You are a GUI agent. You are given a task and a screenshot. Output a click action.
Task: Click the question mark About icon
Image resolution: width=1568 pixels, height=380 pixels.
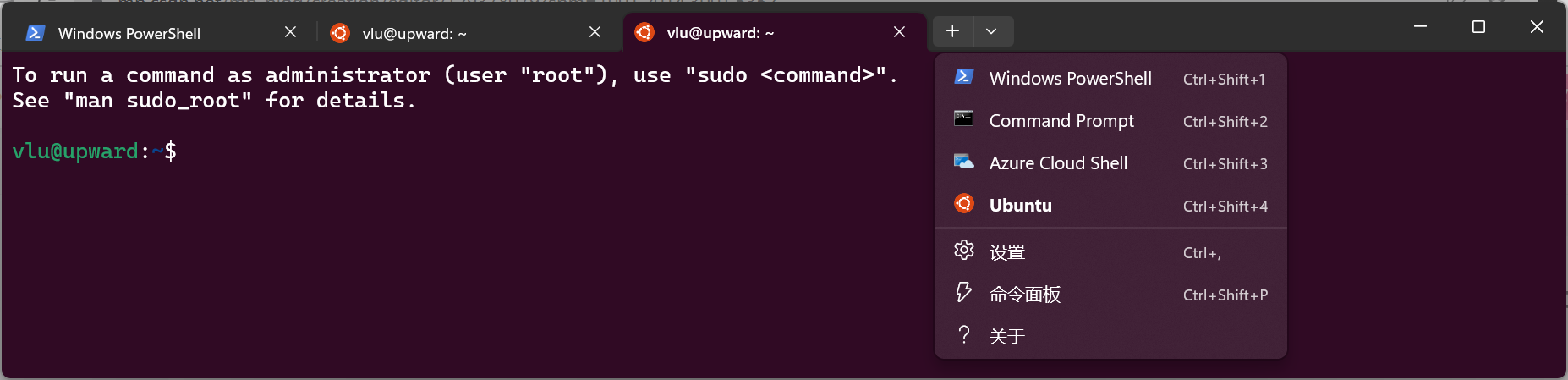click(963, 334)
